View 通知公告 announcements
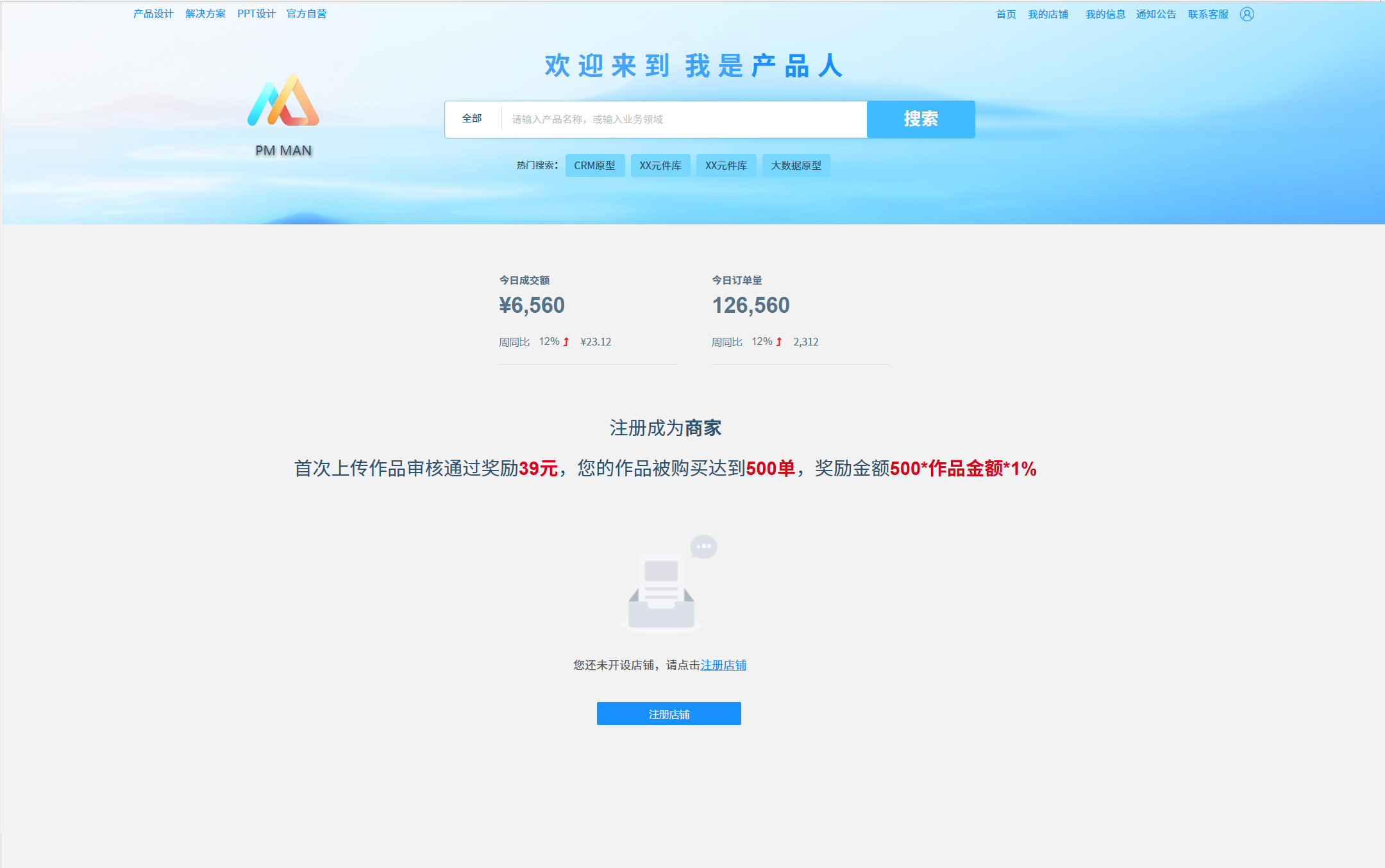The height and width of the screenshot is (868, 1385). click(x=1155, y=14)
